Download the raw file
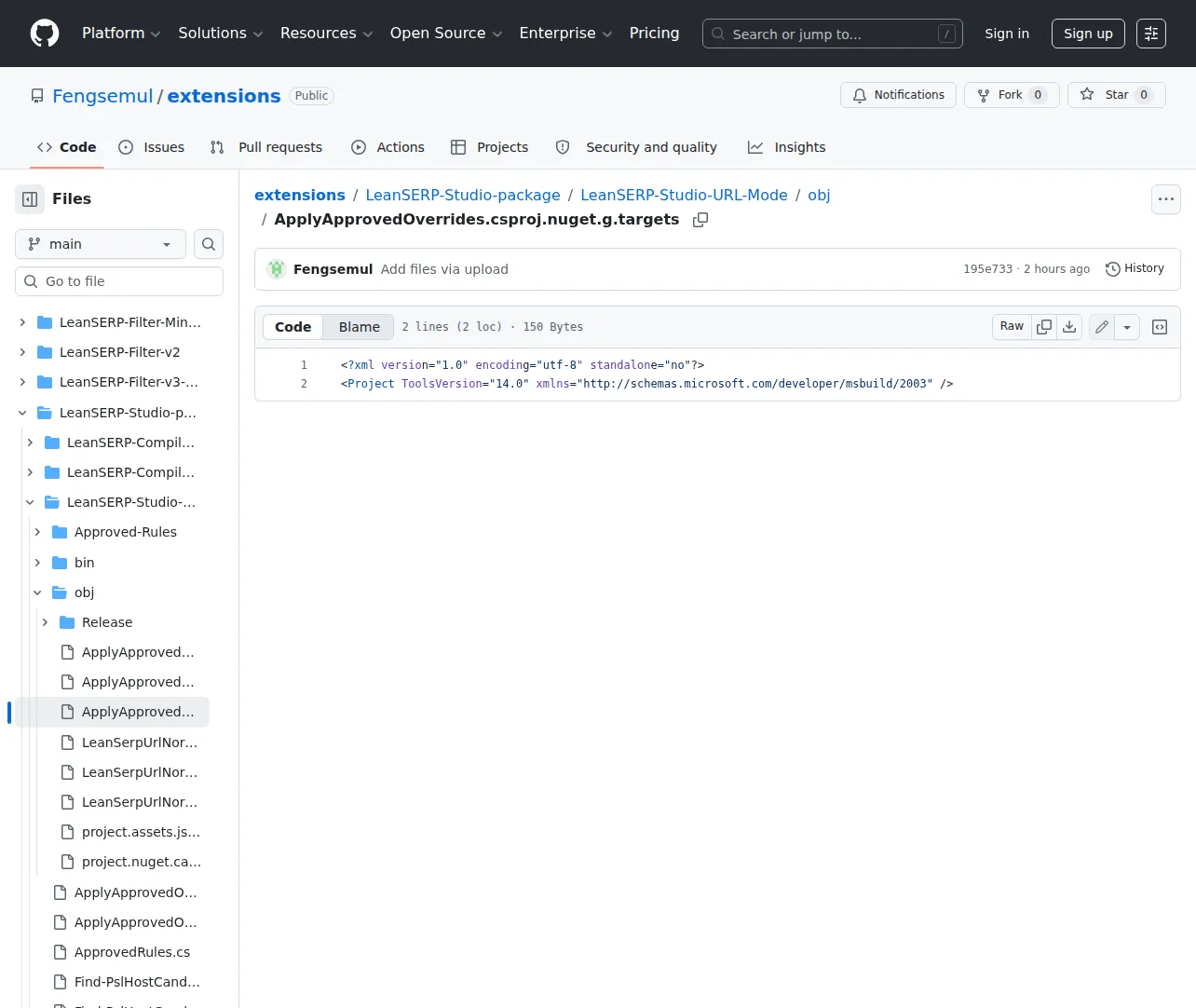This screenshot has height=1008, width=1196. tap(1069, 327)
